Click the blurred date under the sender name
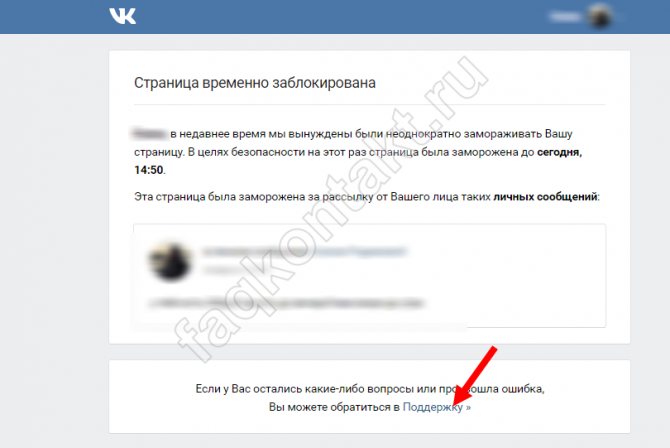670x448 pixels. point(221,270)
